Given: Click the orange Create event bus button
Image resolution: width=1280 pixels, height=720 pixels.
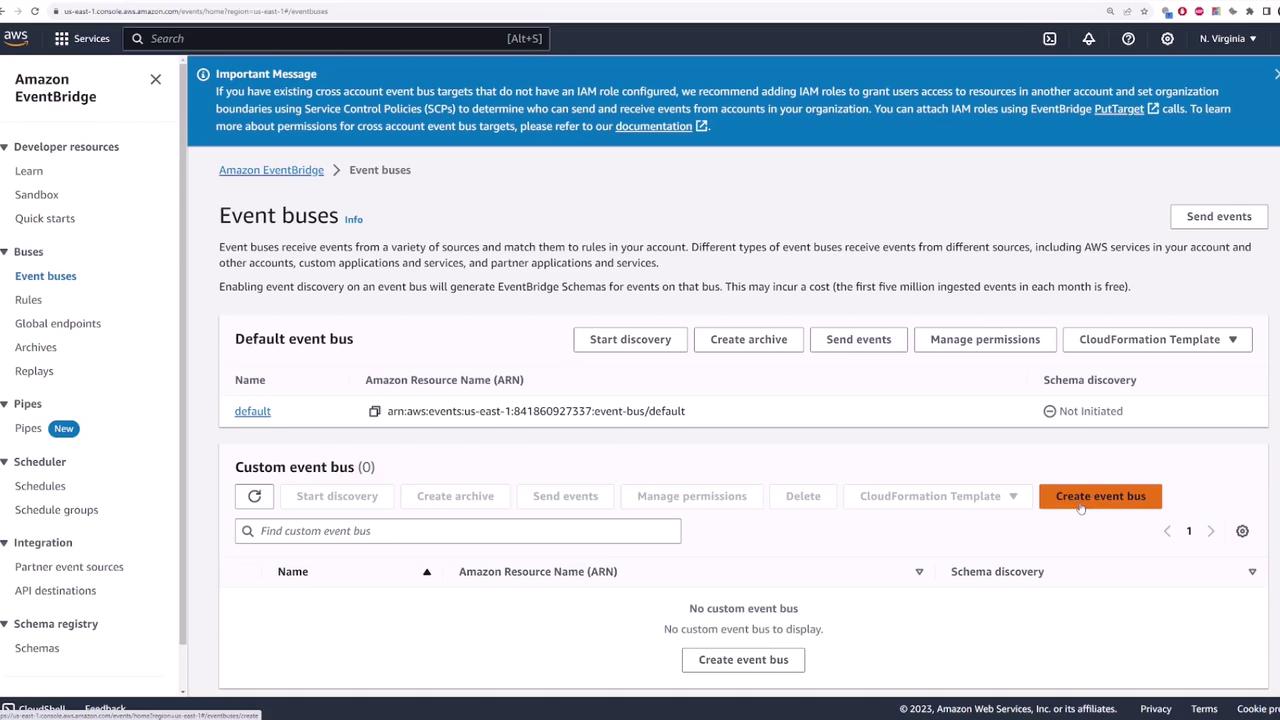Looking at the screenshot, I should pyautogui.click(x=1100, y=496).
